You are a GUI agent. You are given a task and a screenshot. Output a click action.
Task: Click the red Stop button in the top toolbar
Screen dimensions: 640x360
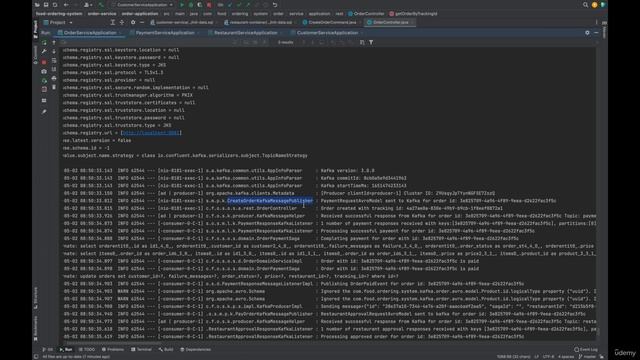(209, 5)
